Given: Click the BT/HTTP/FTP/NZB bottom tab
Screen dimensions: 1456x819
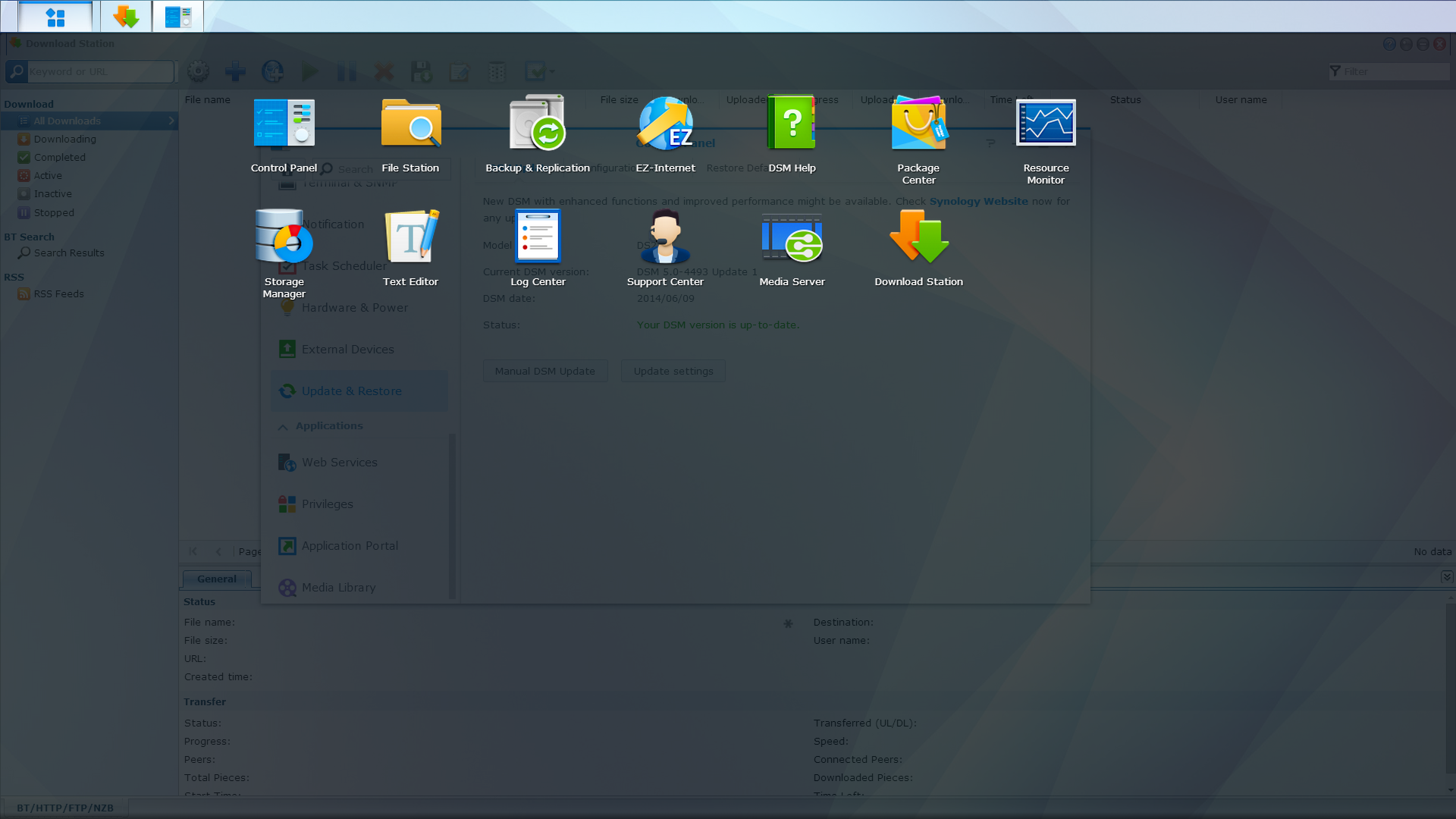Looking at the screenshot, I should (65, 808).
